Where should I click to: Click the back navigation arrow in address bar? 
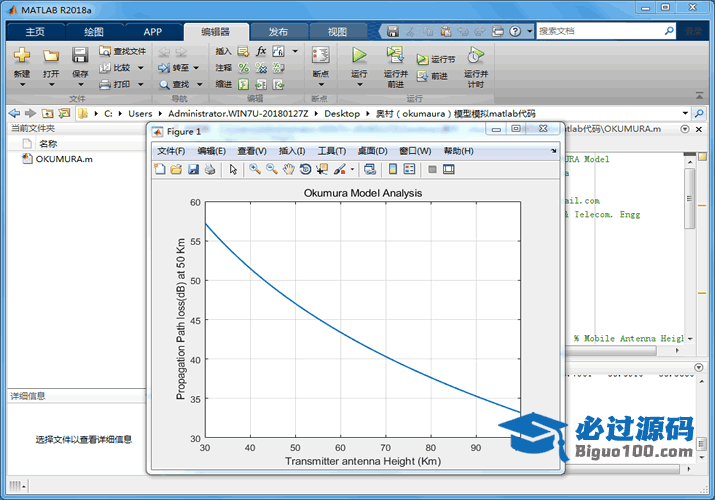pos(15,113)
